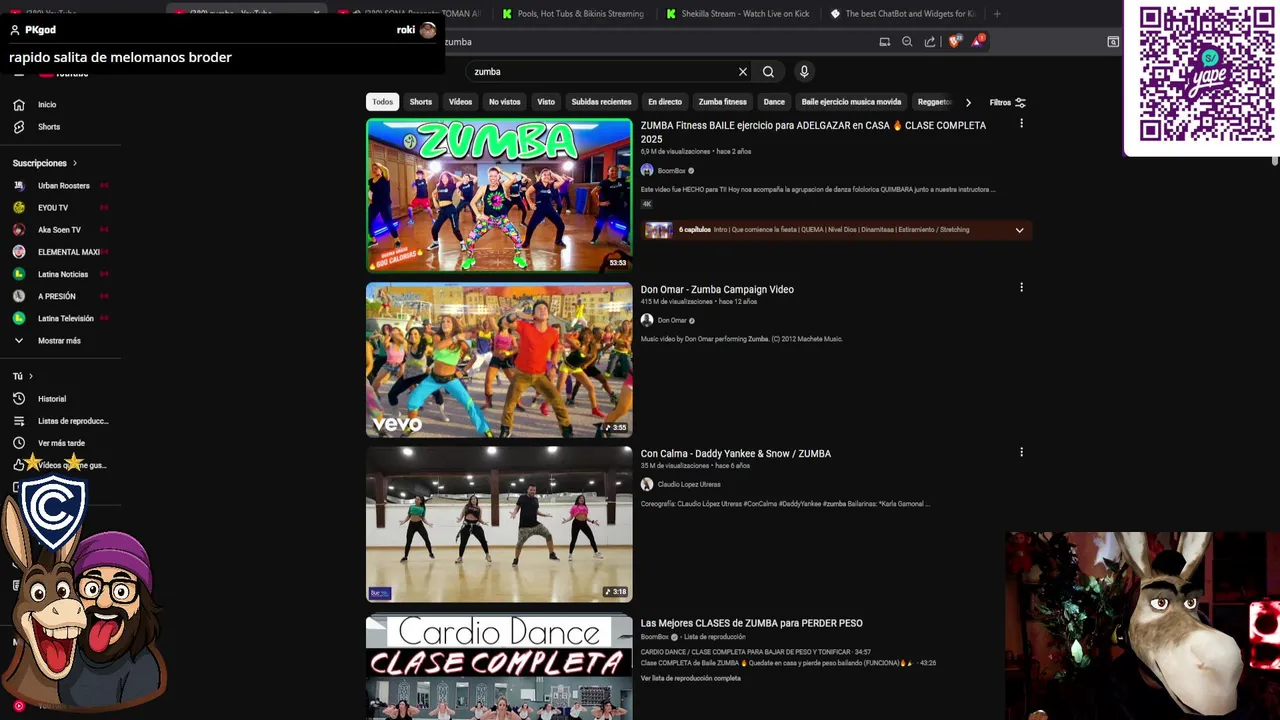Screen dimensions: 1280x720
Task: Open Las Mejores CLASES de ZUMBA playlist title
Action: point(751,623)
